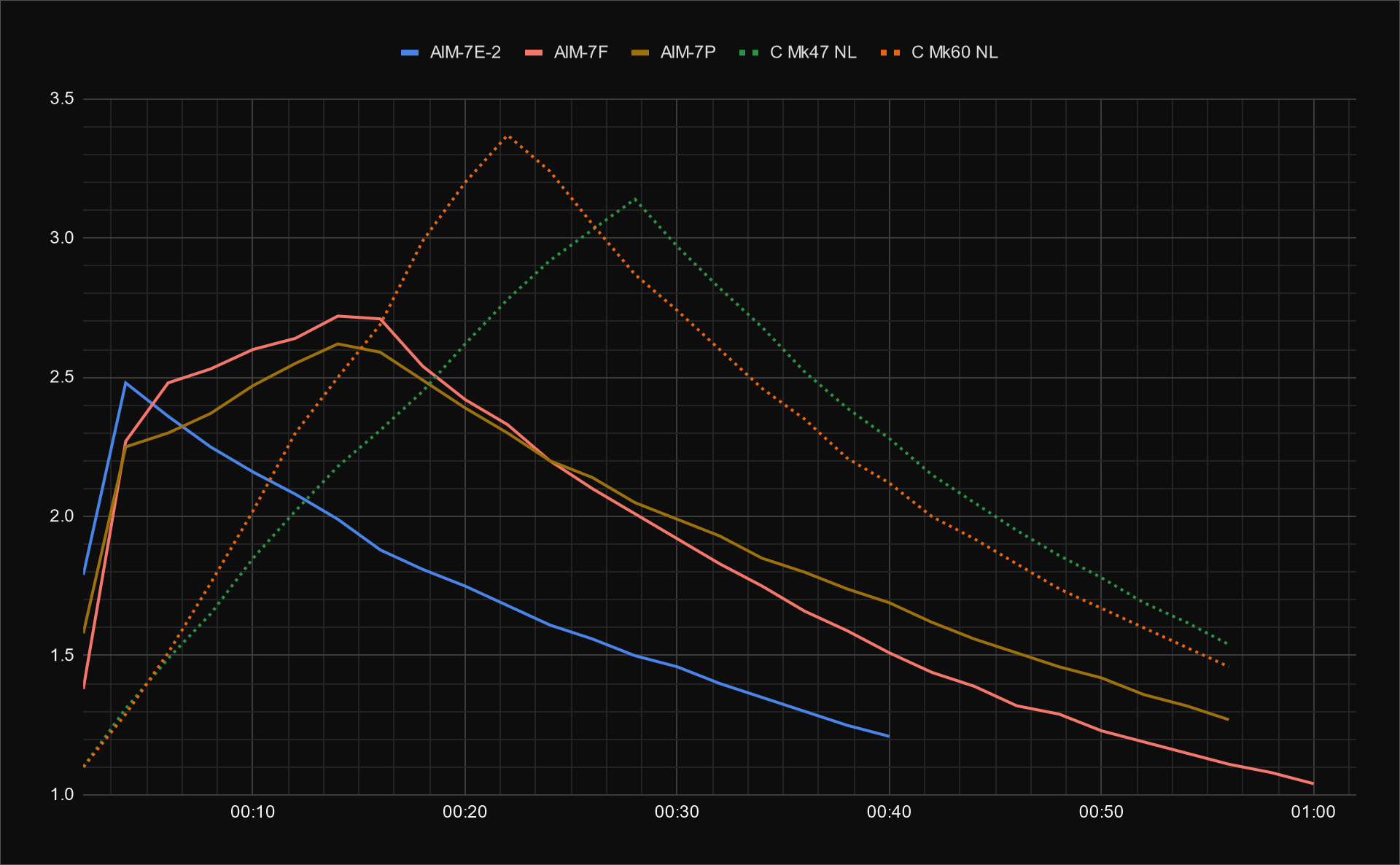1400x865 pixels.
Task: Toggle the C Mk47 NL legend label
Action: 813,53
